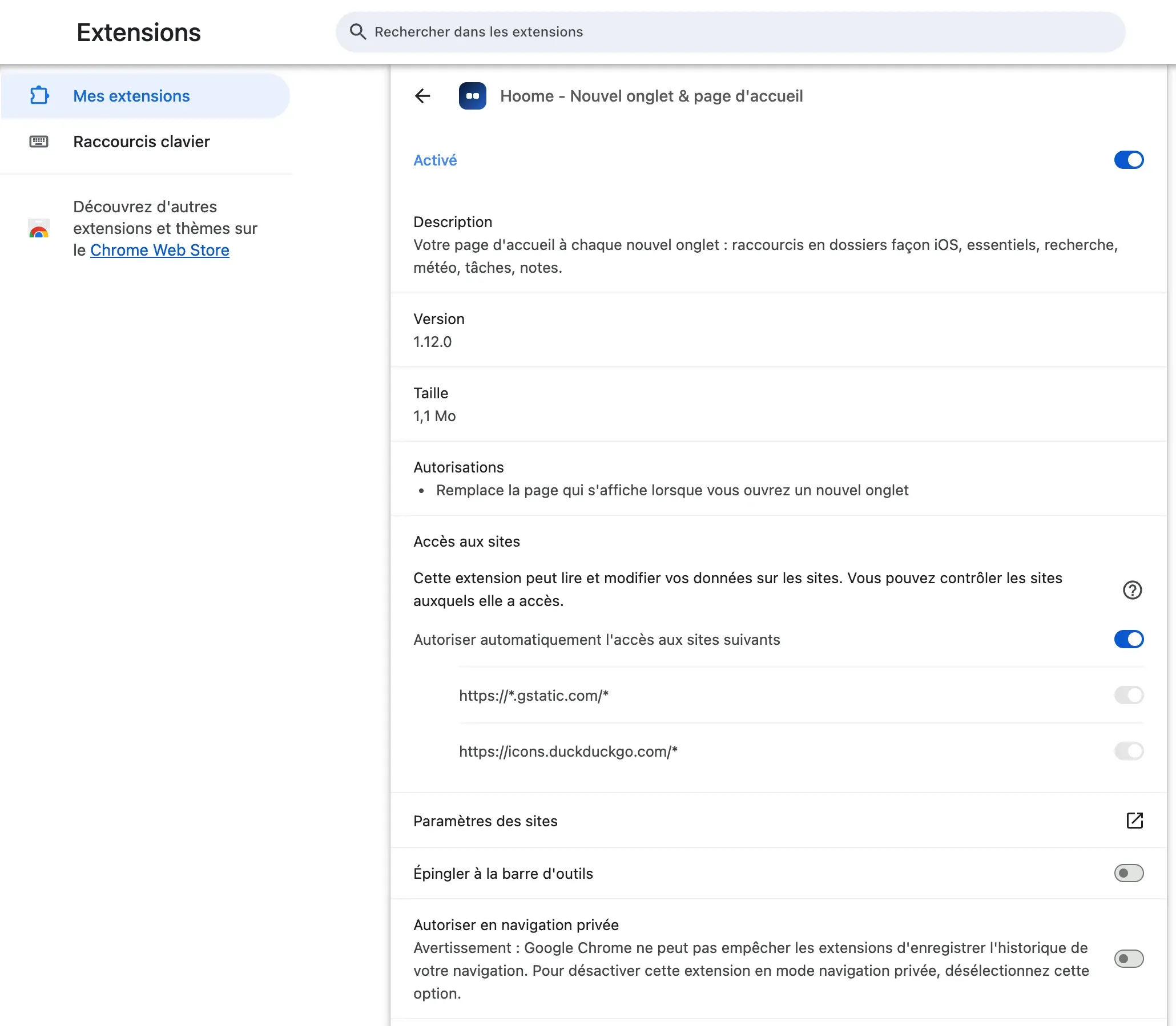Click the Activé label
The image size is (1176, 1026).
(435, 160)
